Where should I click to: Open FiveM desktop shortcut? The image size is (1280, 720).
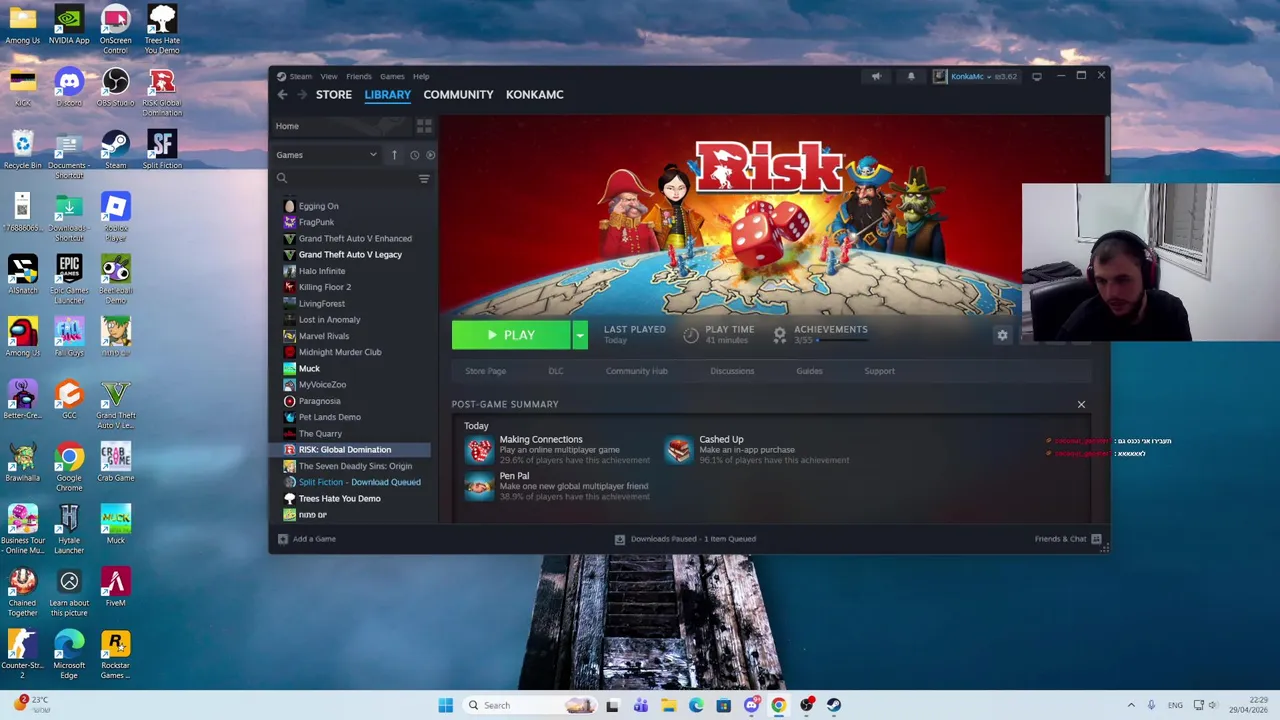(x=115, y=587)
